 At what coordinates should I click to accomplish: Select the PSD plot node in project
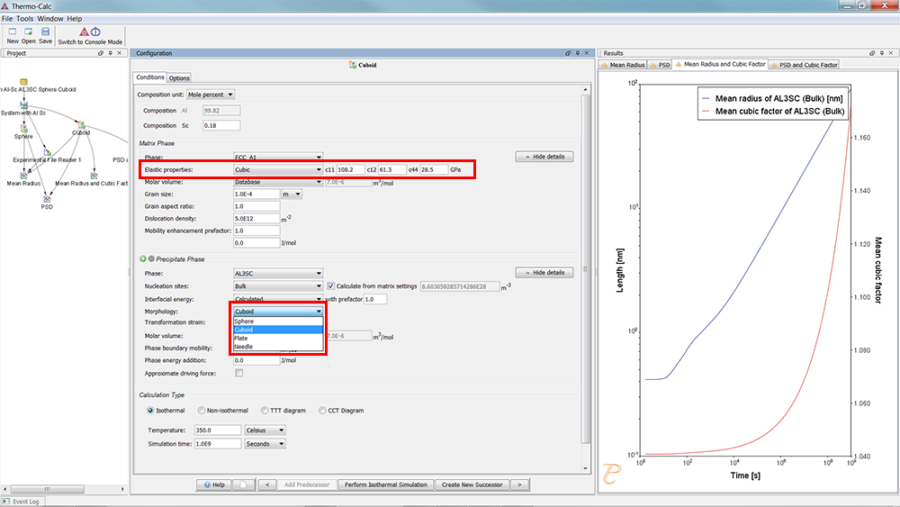point(47,201)
